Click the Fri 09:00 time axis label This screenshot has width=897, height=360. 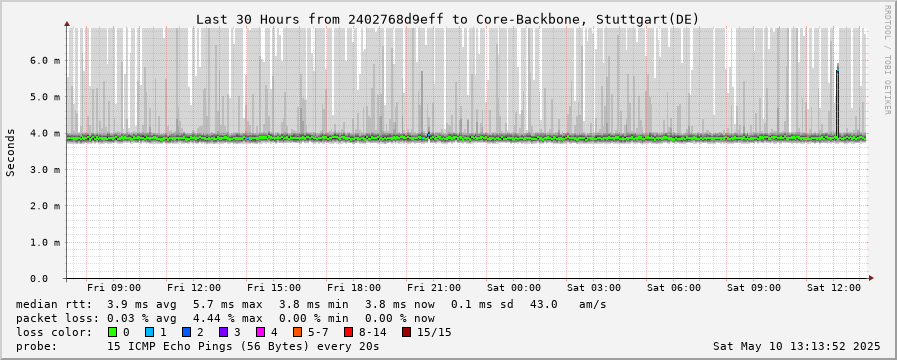pos(114,287)
